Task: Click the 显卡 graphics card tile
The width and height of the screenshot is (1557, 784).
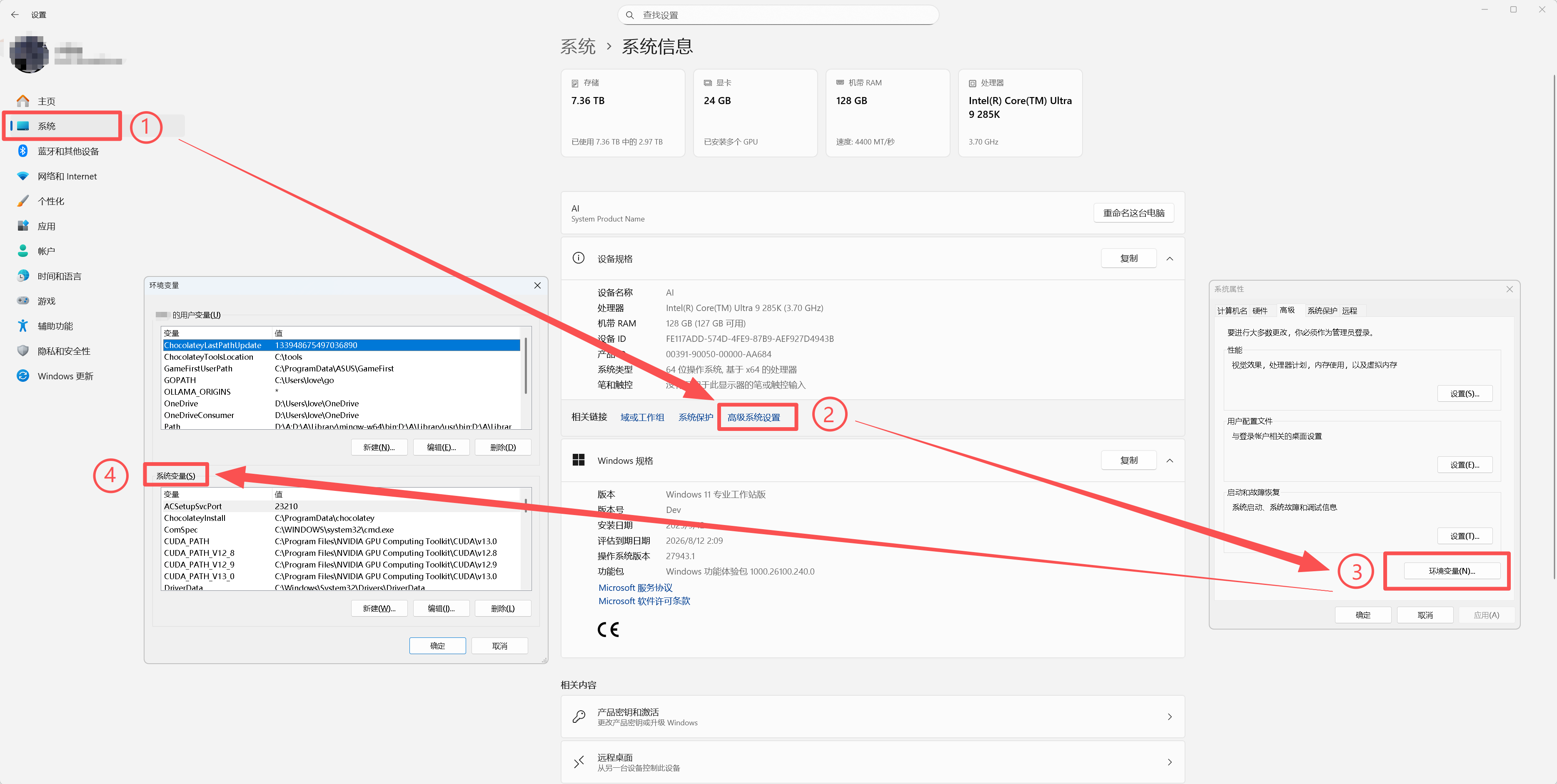Action: pos(755,113)
